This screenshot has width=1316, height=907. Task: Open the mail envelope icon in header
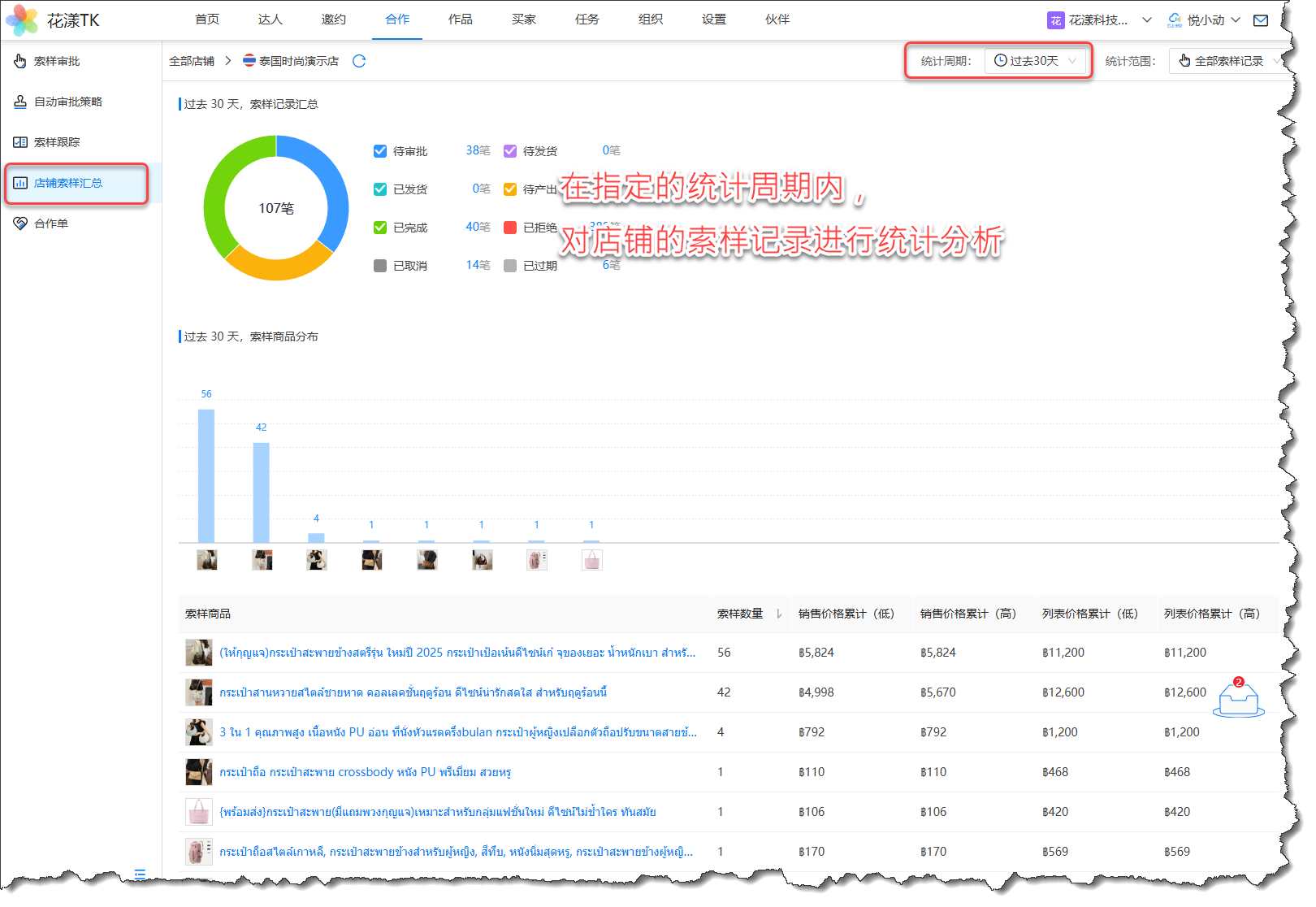[1260, 20]
